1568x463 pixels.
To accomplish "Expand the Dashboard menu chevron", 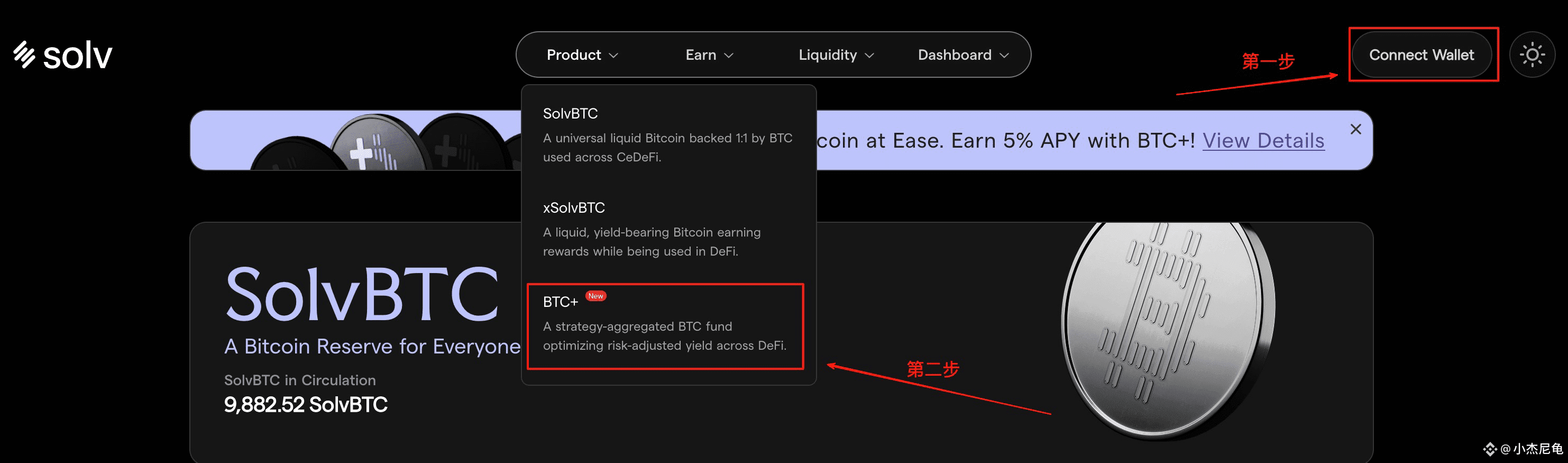I will click(1004, 56).
